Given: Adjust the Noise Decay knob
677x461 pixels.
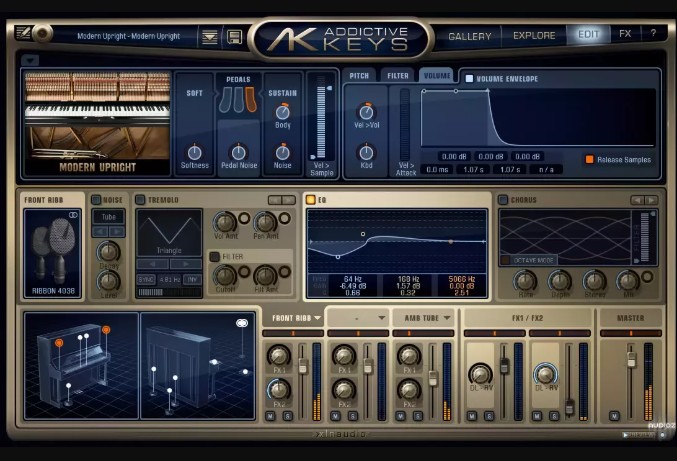Looking at the screenshot, I should (x=108, y=251).
